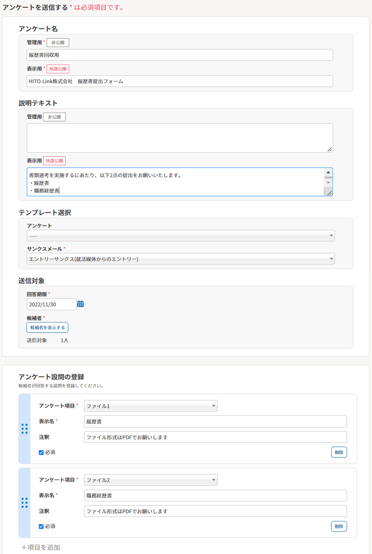Image resolution: width=372 pixels, height=554 pixels.
Task: Click the 表示名 field containing 職務経歴書
Action: coord(215,496)
